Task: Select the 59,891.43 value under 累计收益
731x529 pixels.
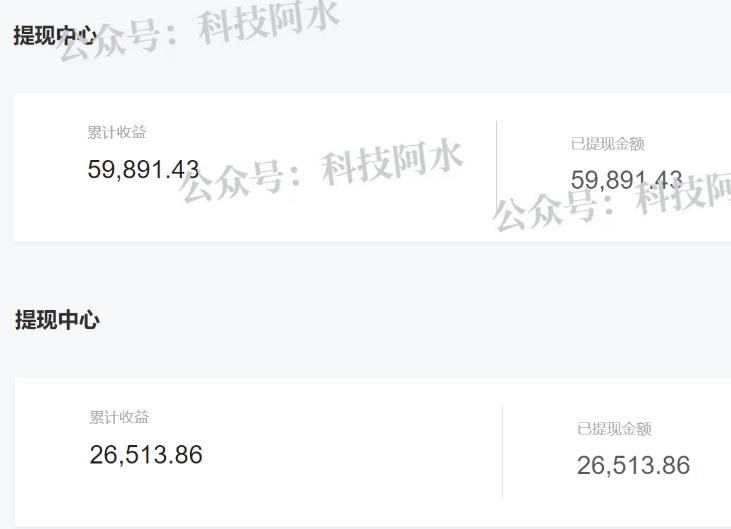Action: click(143, 170)
